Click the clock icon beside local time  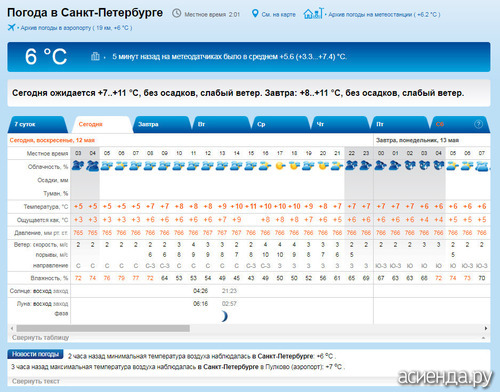click(x=176, y=13)
